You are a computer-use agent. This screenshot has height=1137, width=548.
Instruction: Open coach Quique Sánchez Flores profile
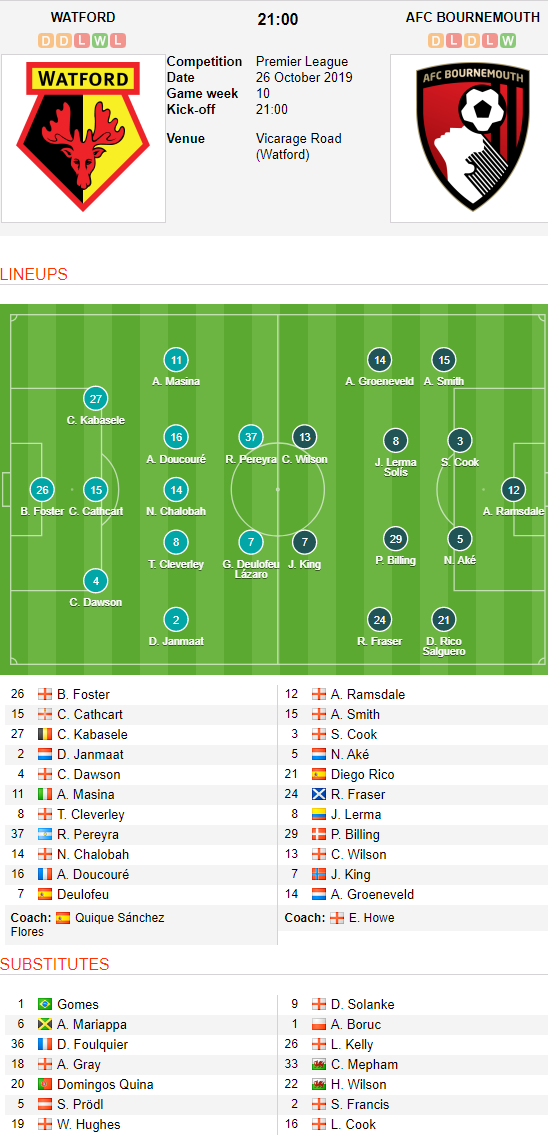point(88,925)
